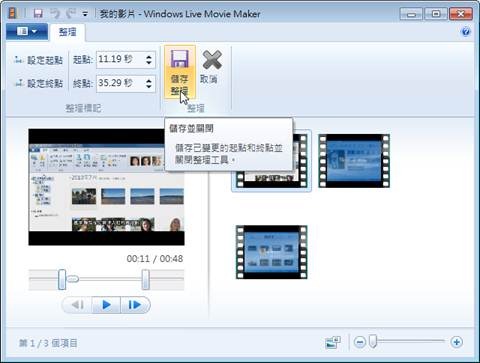Step to the previous frame
This screenshot has height=363, width=480.
pos(77,305)
